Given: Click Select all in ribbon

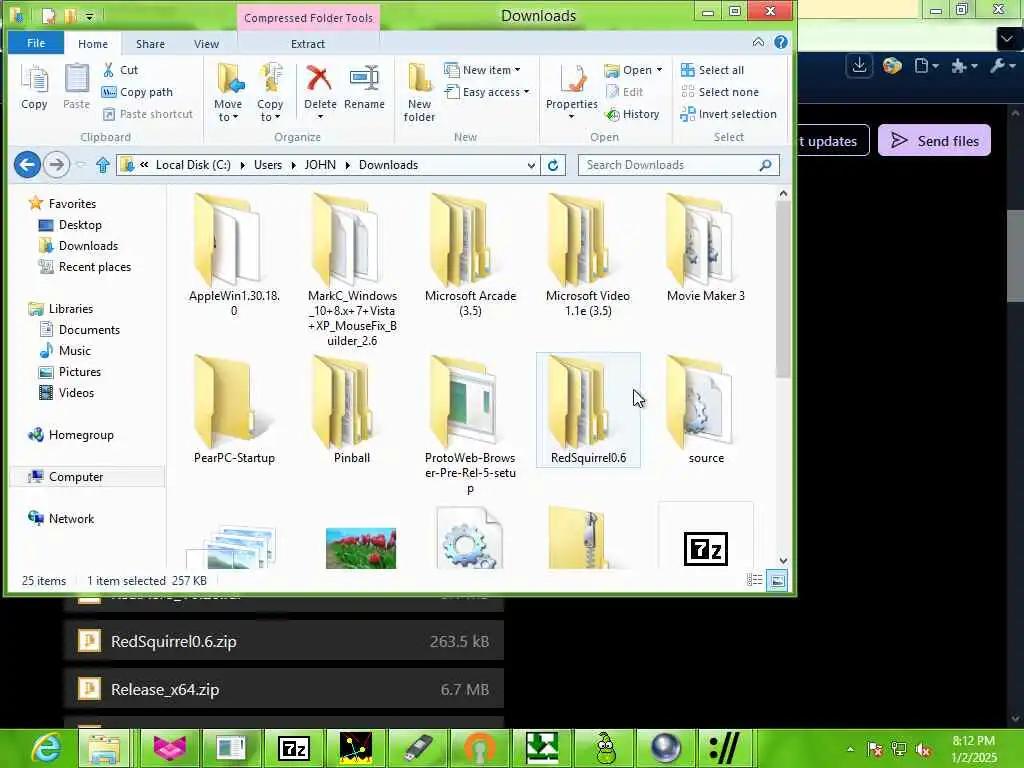Looking at the screenshot, I should (712, 70).
